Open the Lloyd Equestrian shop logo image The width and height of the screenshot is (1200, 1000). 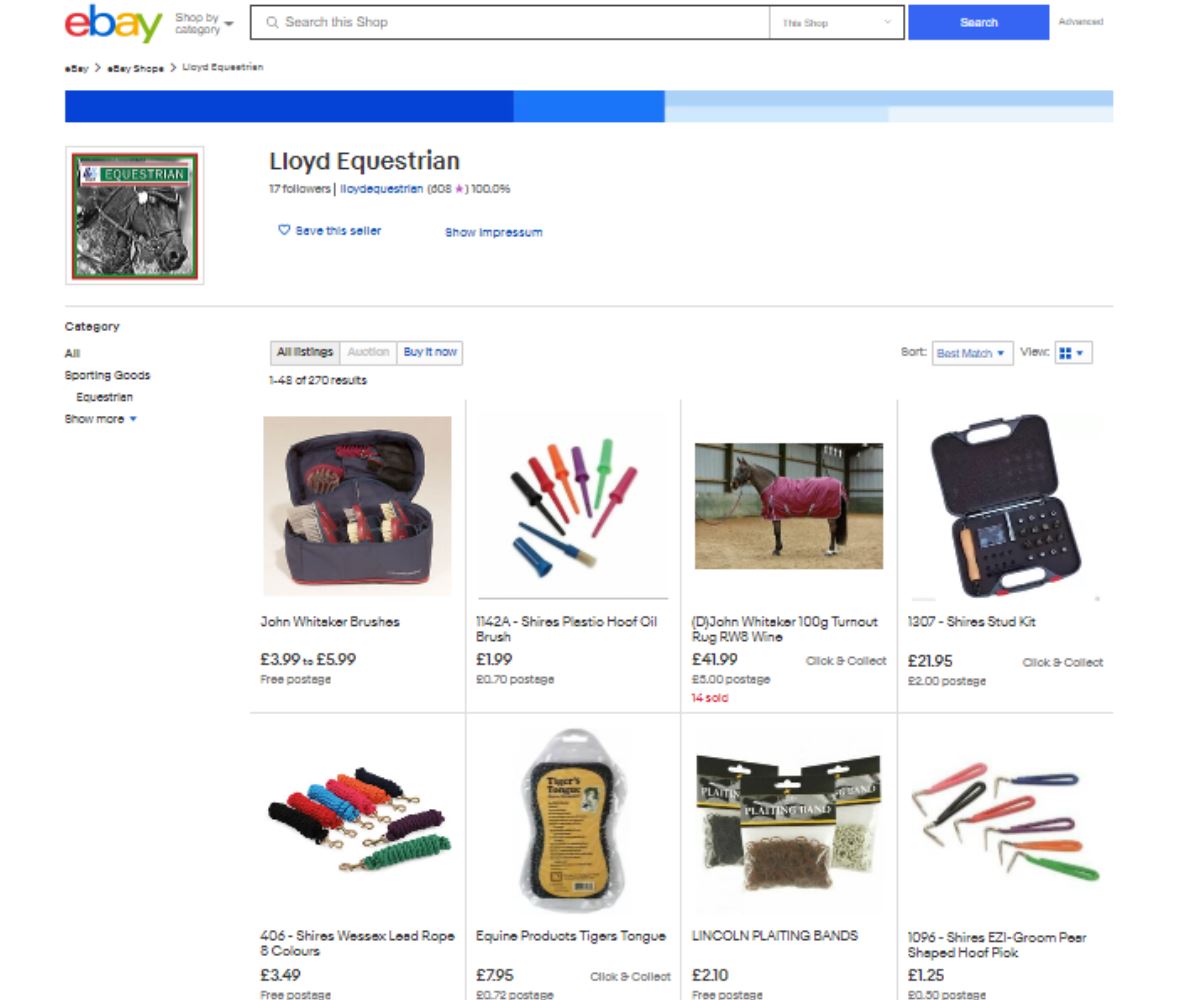[135, 216]
